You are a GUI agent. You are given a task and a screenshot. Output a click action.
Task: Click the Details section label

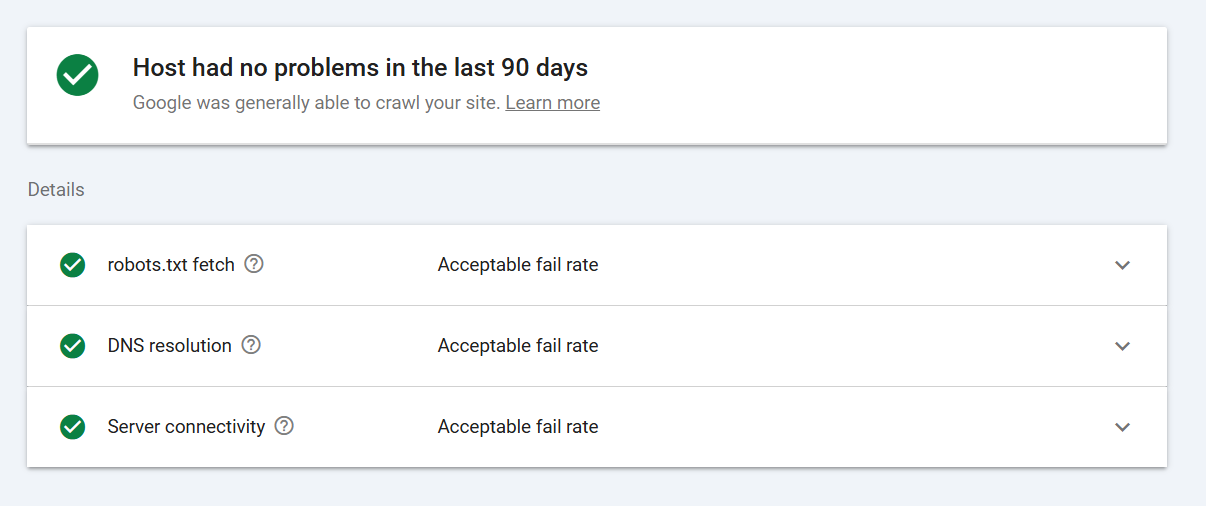[56, 189]
